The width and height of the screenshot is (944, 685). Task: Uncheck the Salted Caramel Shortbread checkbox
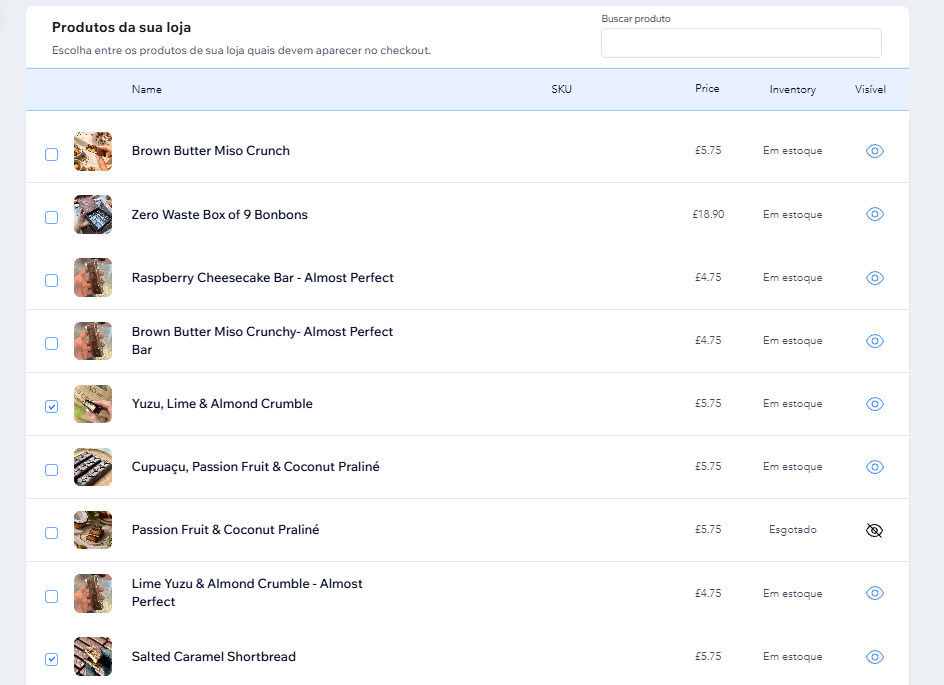[x=52, y=660]
